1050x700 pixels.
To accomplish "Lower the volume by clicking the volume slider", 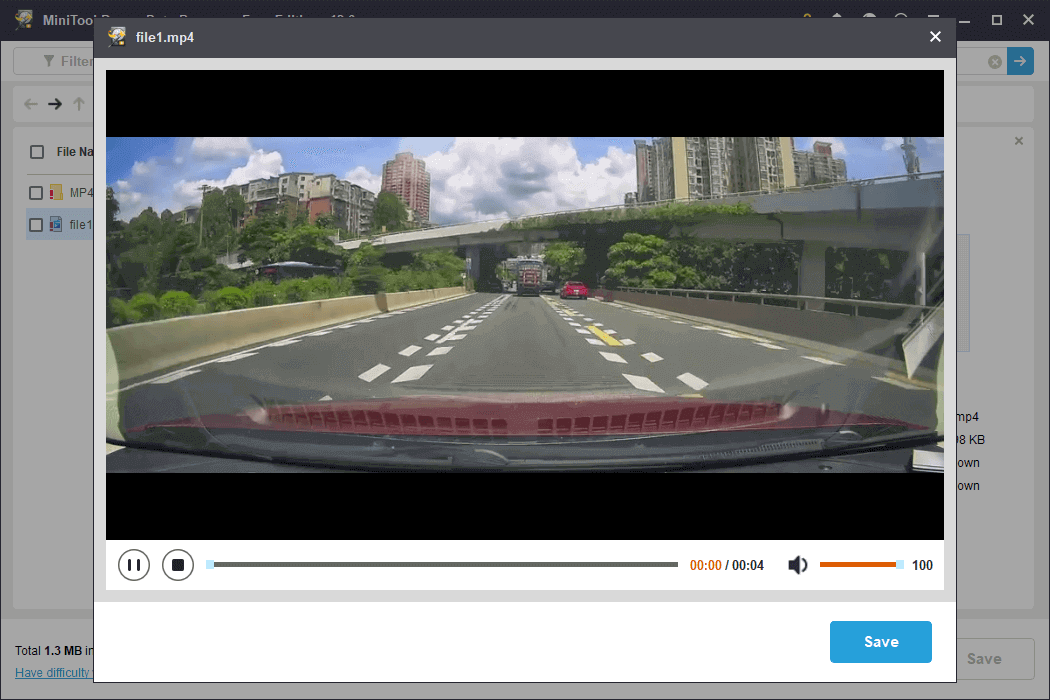I will coord(850,564).
